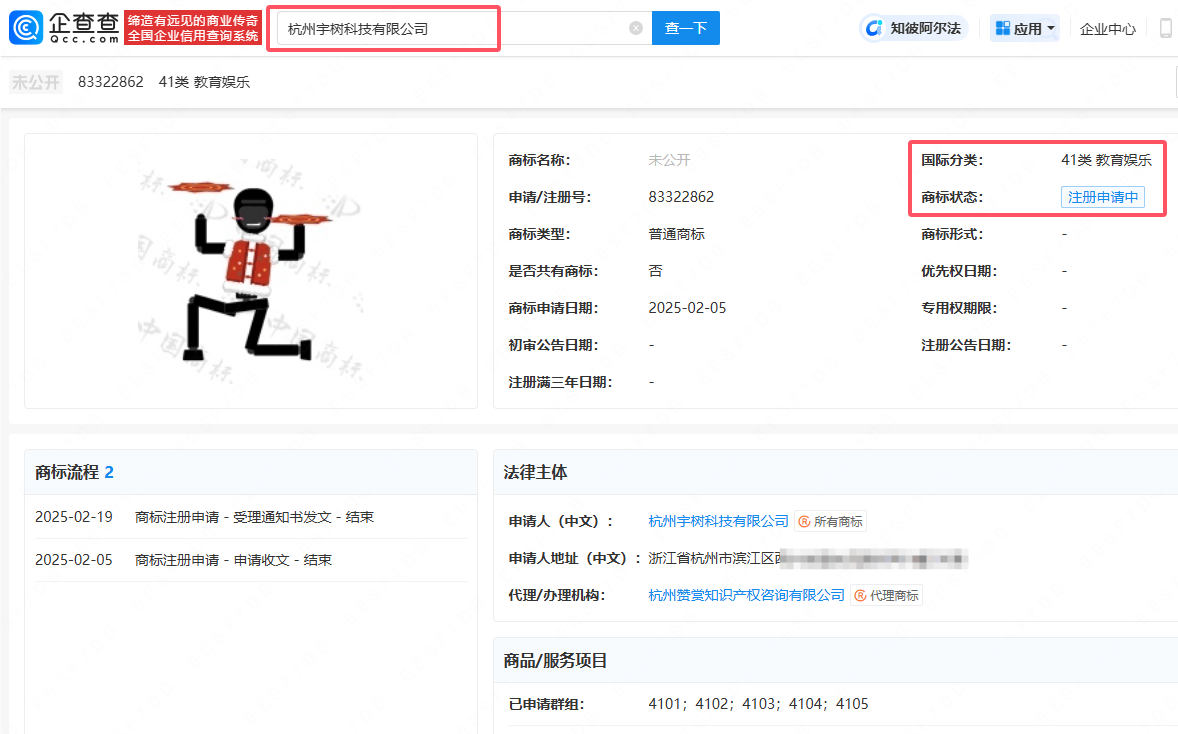Click the 代理商标 badge beside the agency
1178x734 pixels.
pyautogui.click(x=886, y=595)
